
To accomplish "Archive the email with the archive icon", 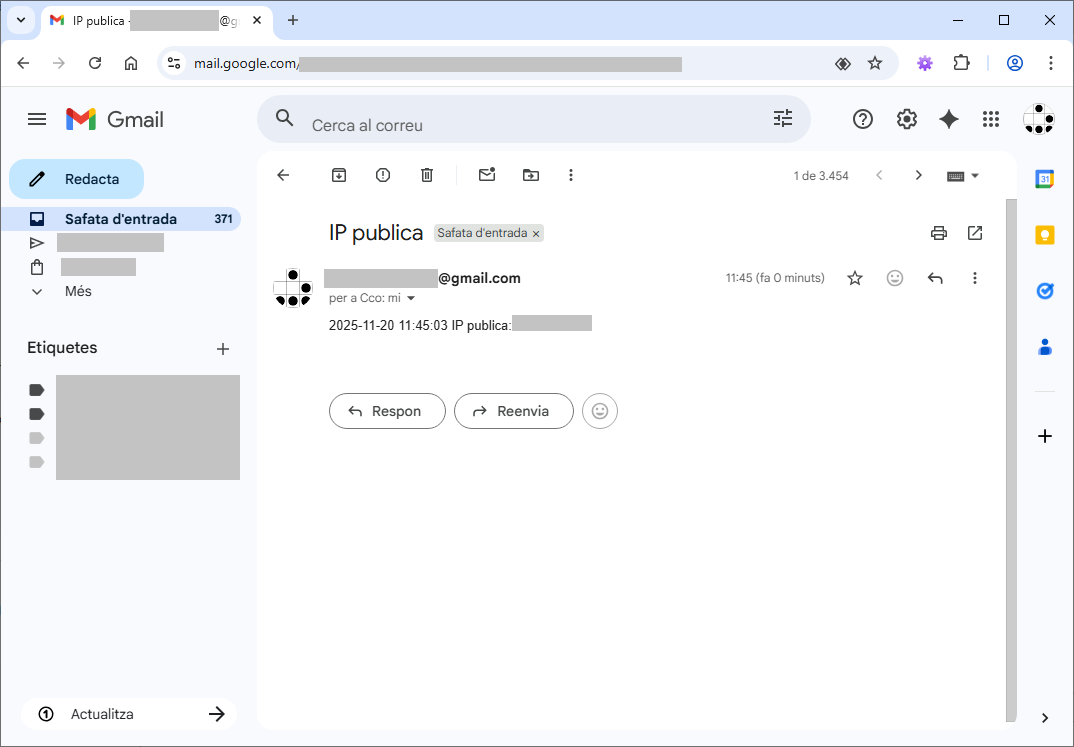I will (339, 175).
